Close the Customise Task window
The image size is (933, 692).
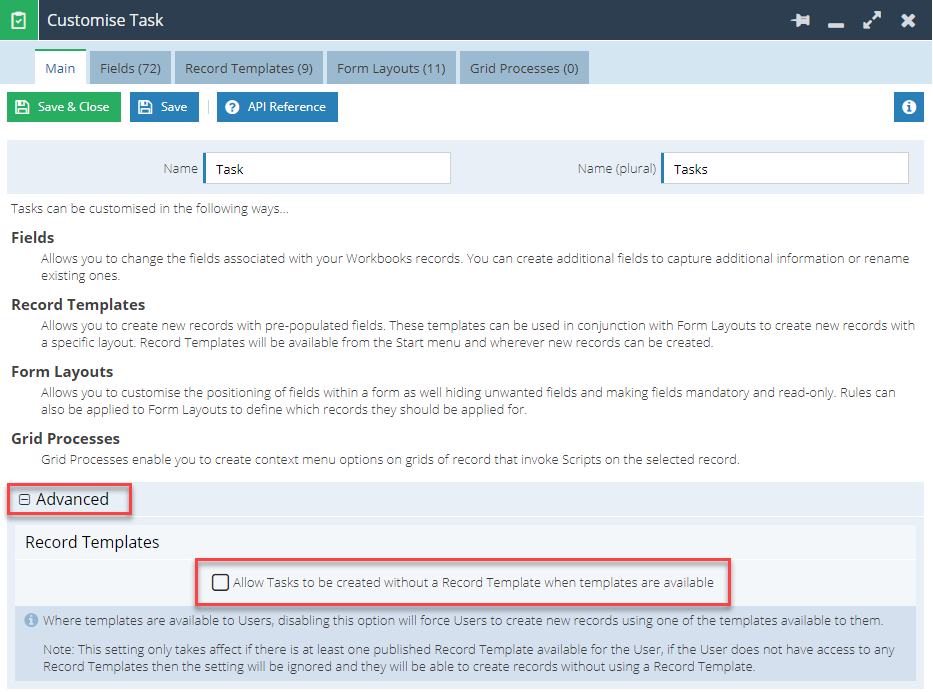[x=908, y=20]
